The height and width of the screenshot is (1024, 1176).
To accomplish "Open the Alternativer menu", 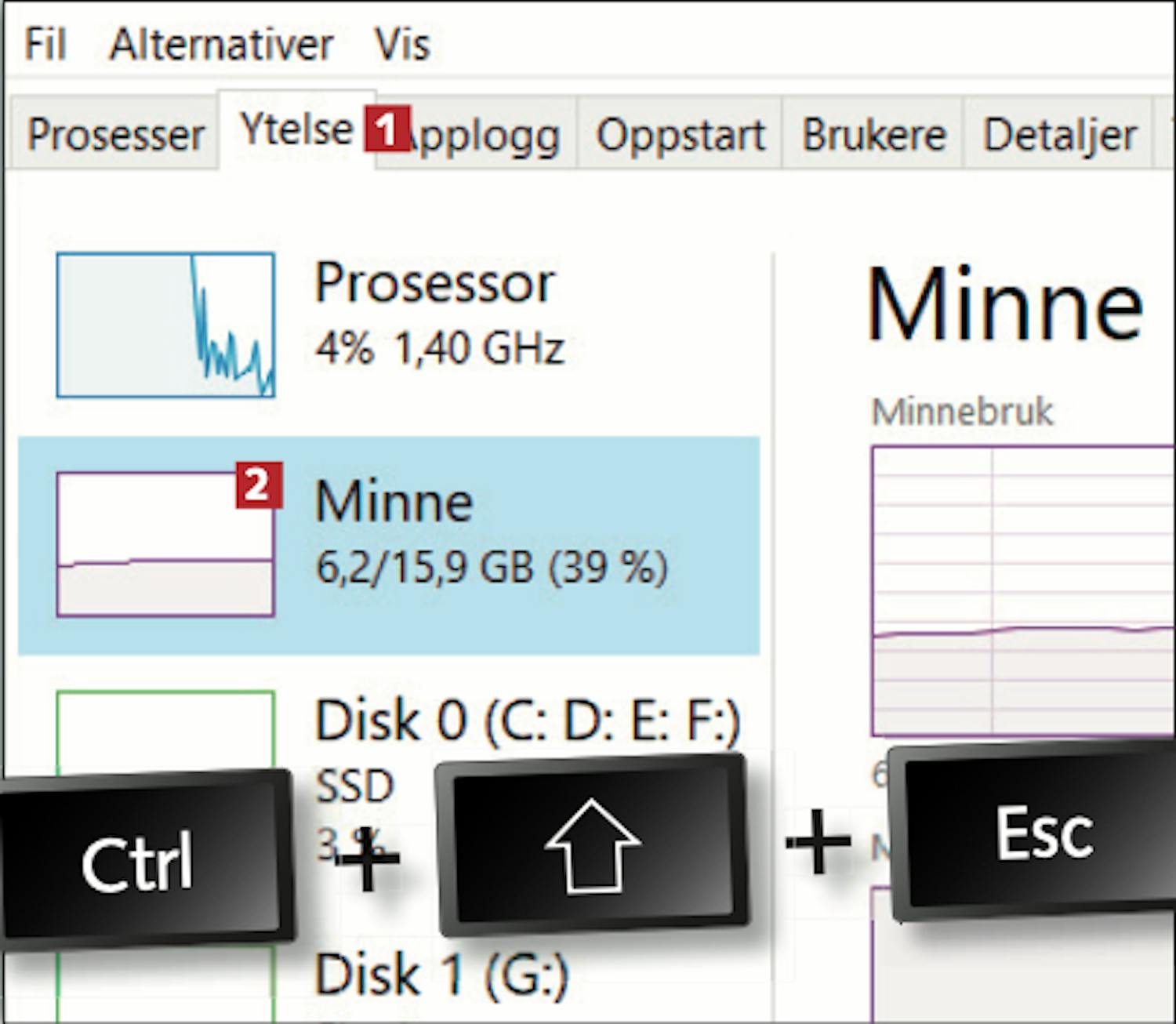I will [x=221, y=44].
